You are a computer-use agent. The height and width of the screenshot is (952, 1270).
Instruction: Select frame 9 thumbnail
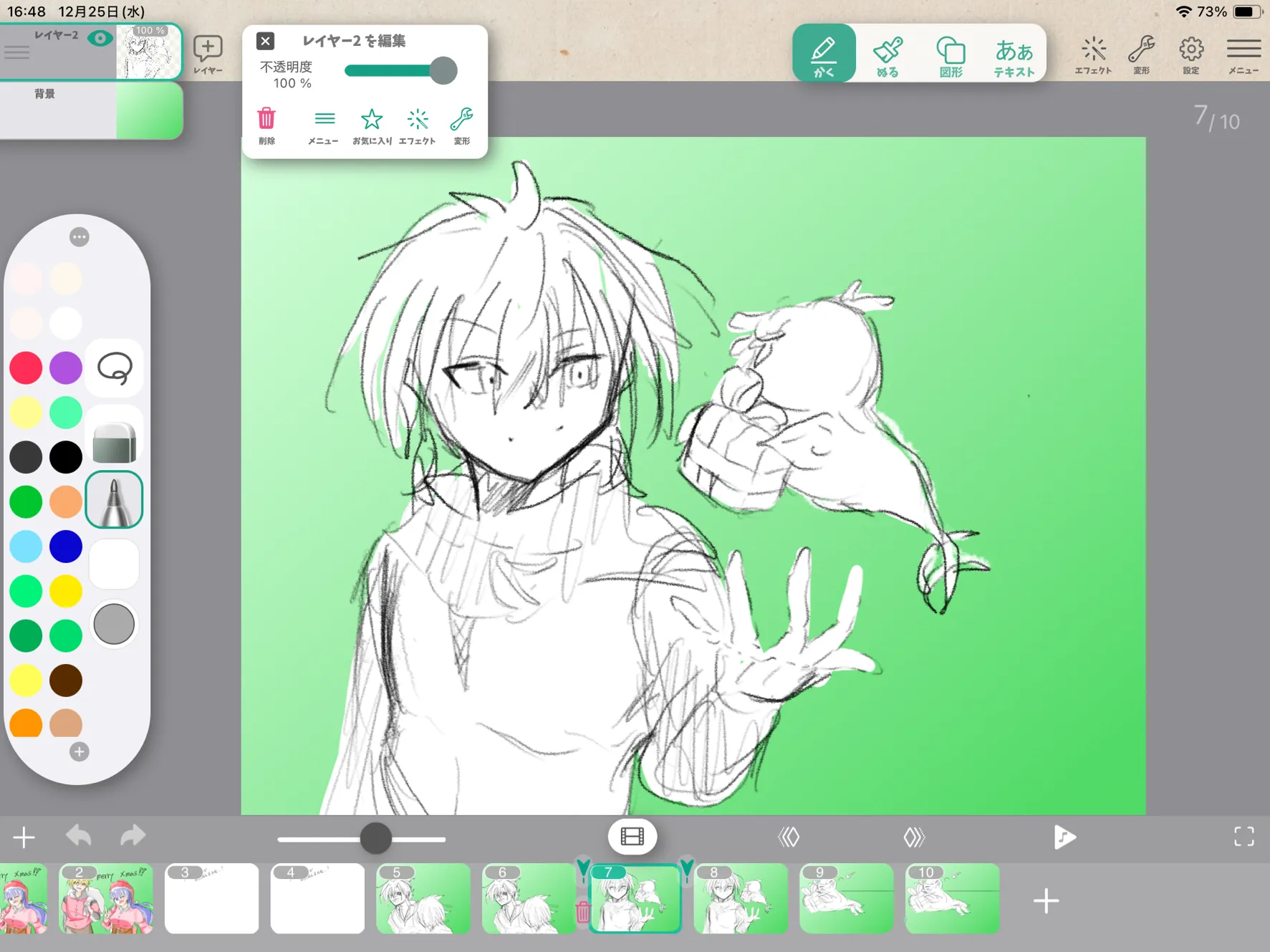[x=847, y=899]
